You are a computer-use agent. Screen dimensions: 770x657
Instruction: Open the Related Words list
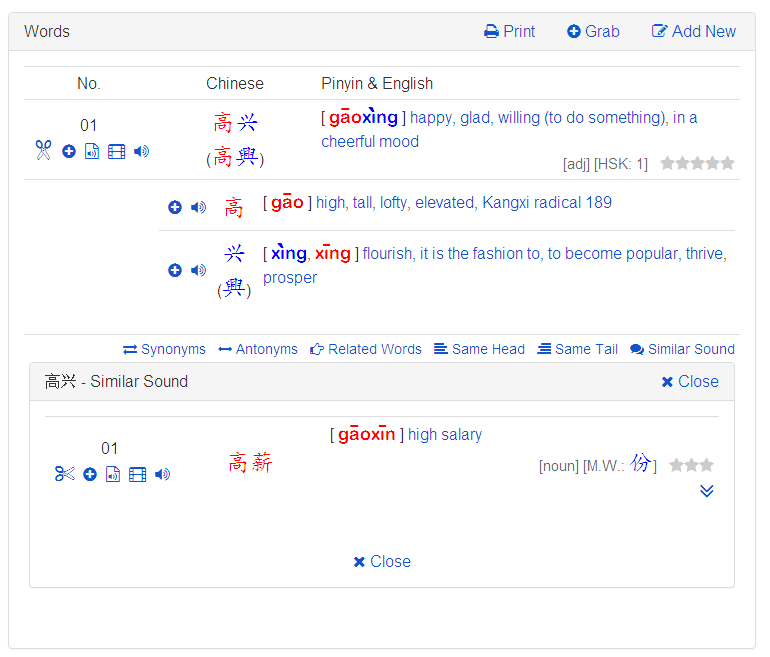pos(366,349)
